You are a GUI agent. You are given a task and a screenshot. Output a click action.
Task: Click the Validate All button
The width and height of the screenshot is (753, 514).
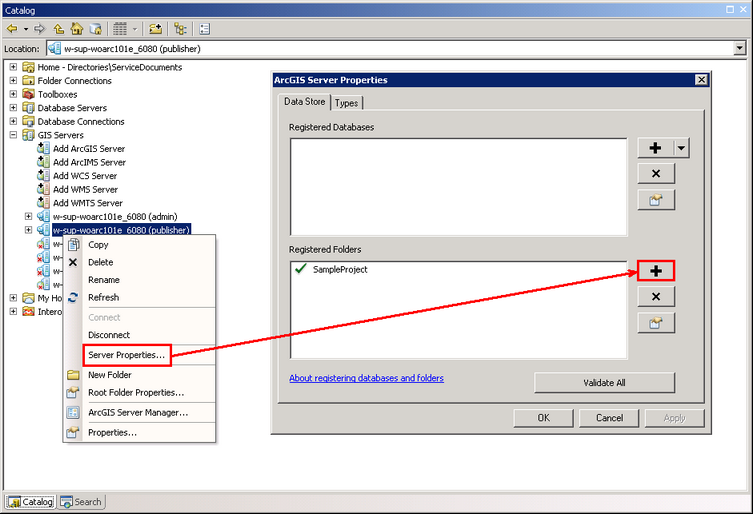pyautogui.click(x=604, y=383)
